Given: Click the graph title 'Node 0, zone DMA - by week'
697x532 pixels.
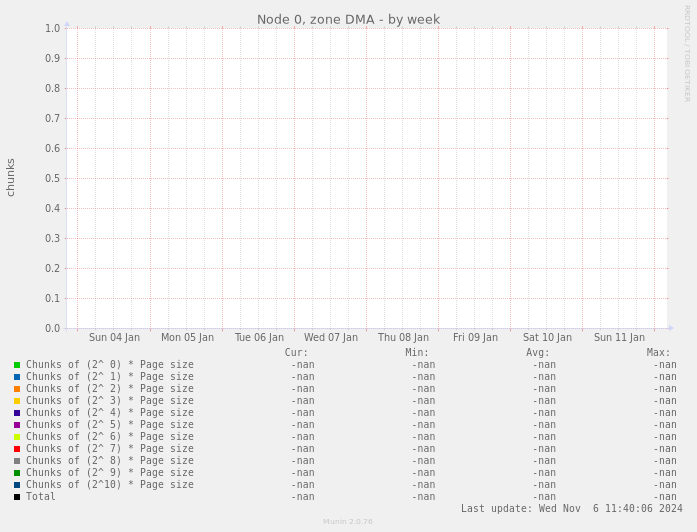Looking at the screenshot, I should (348, 20).
